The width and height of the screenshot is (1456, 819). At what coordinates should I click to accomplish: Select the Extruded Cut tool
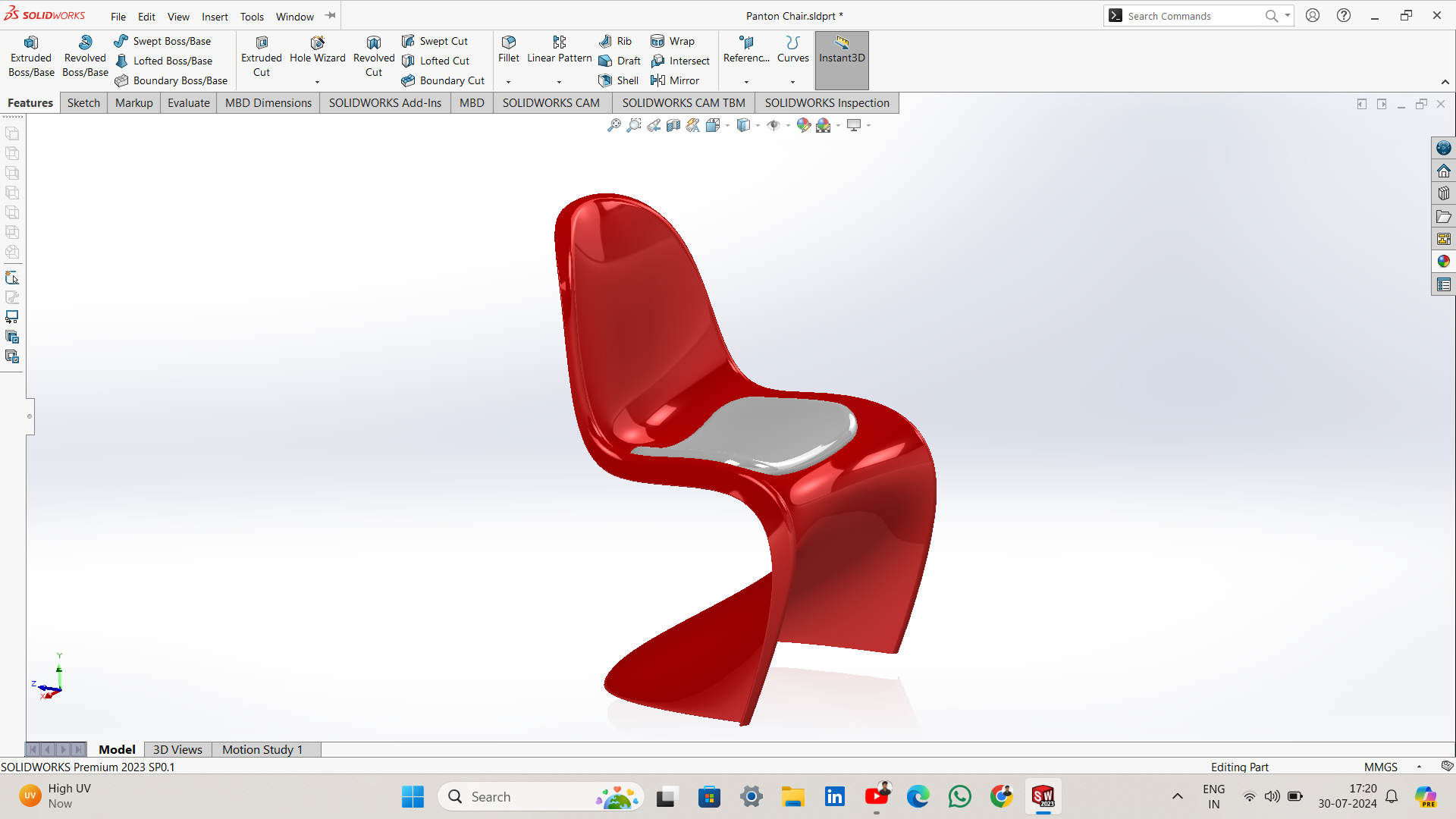262,56
